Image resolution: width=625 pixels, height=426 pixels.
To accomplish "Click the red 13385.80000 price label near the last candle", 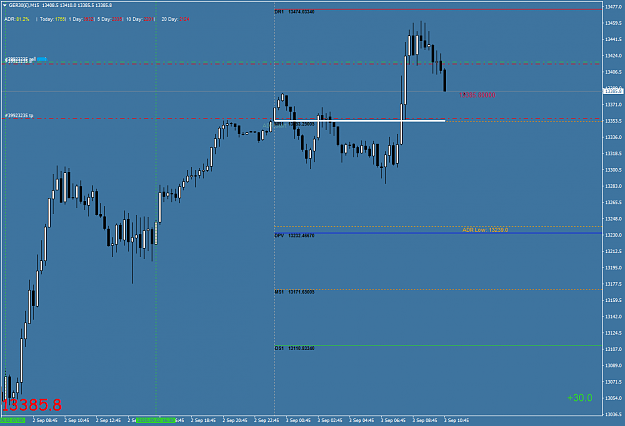I will (477, 95).
